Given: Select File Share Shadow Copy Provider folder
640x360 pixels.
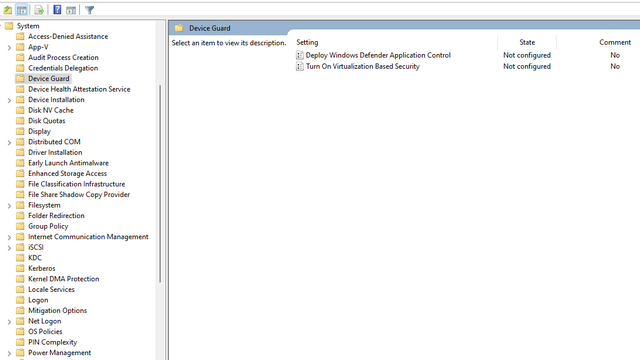Looking at the screenshot, I should pyautogui.click(x=79, y=195).
